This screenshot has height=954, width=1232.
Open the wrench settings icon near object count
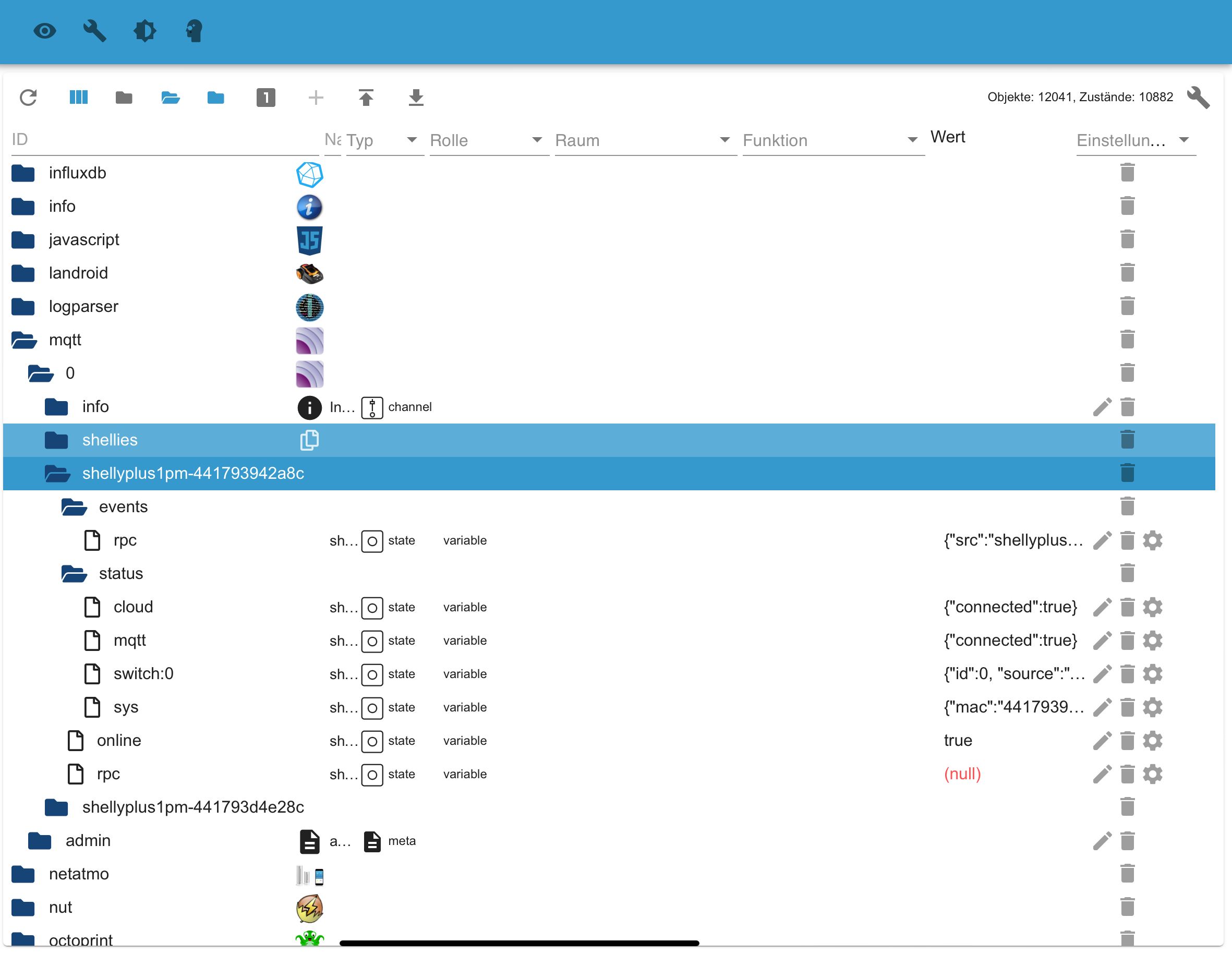(1198, 97)
